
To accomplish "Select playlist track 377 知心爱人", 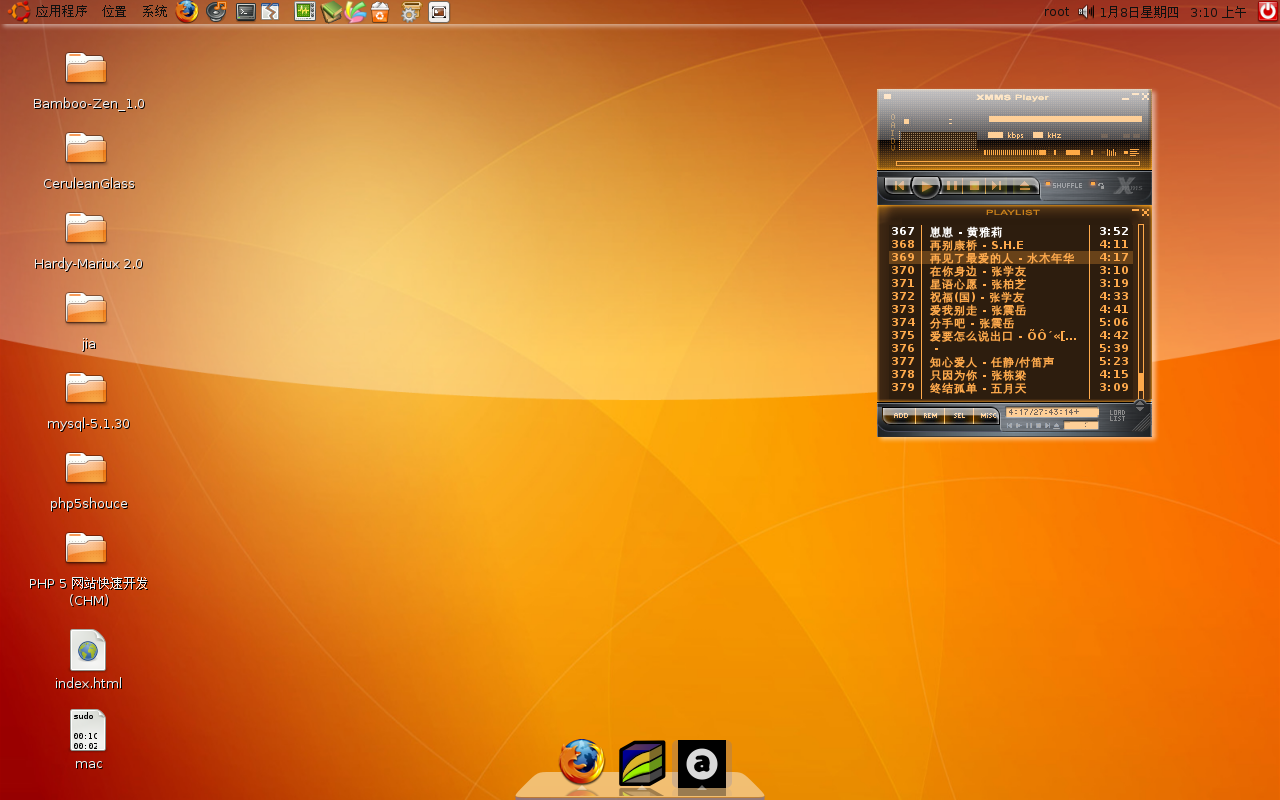I will click(x=1010, y=362).
